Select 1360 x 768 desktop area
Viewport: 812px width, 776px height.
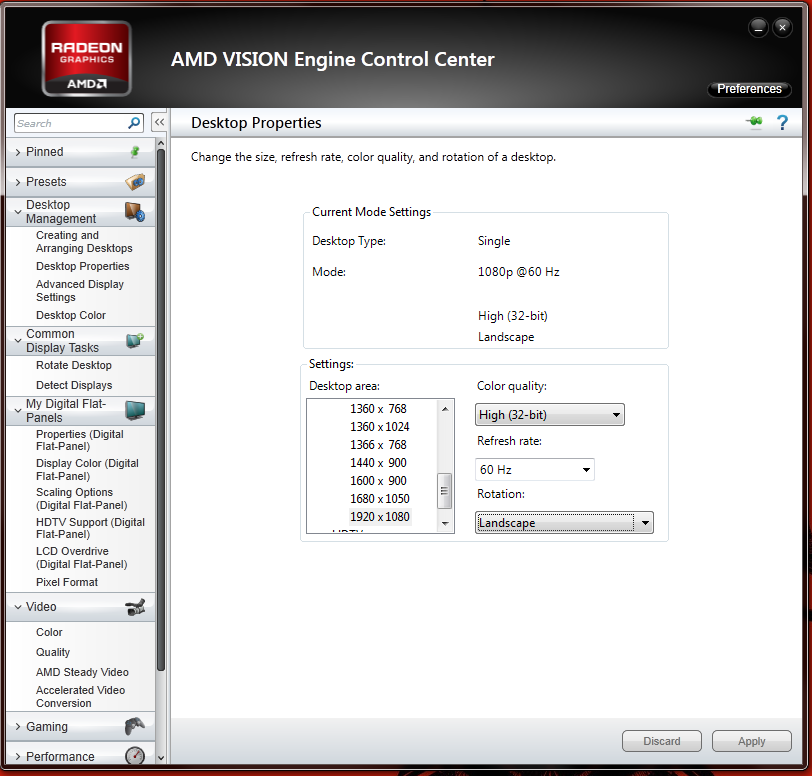coord(378,409)
